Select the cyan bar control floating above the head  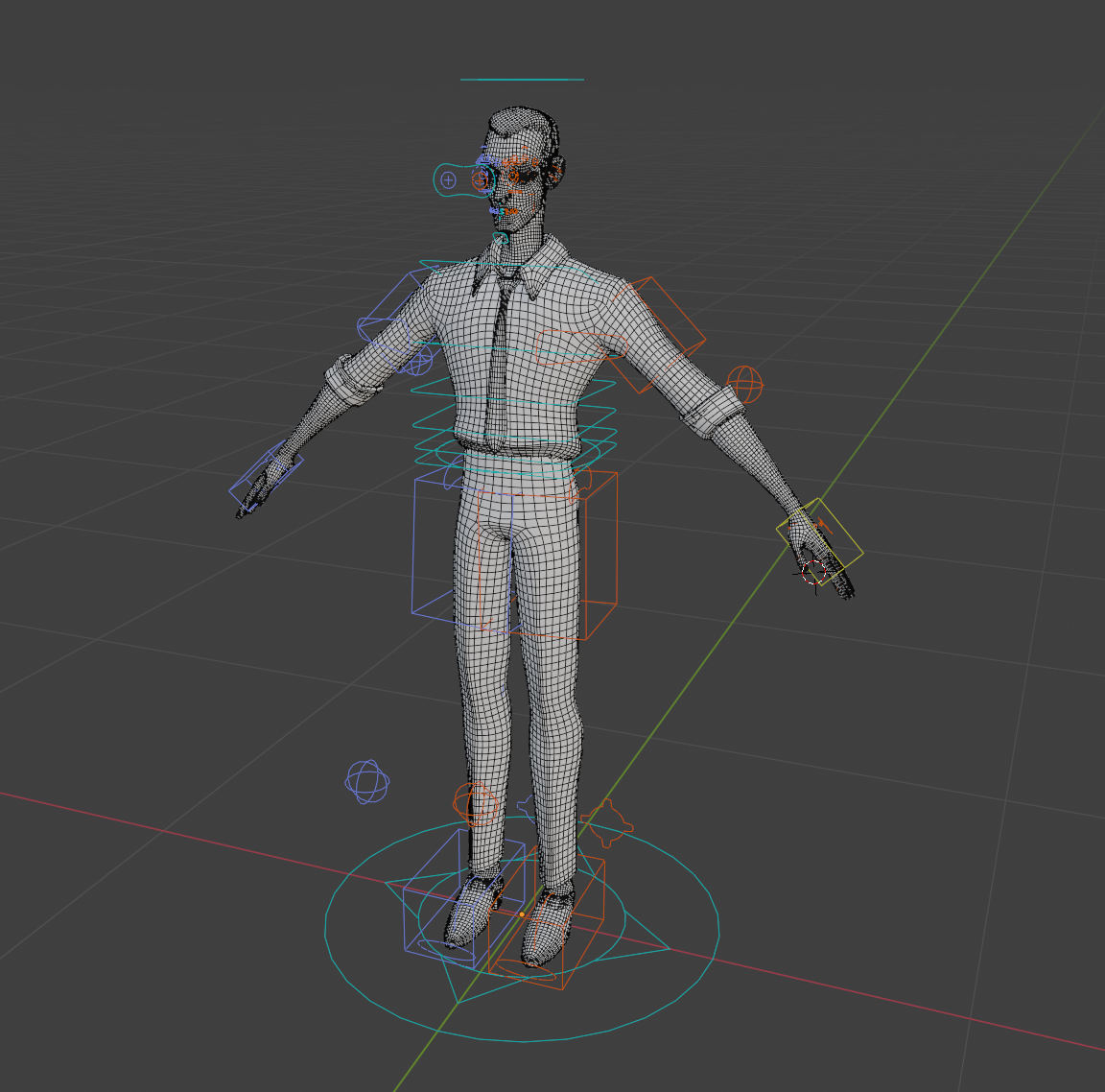point(523,79)
